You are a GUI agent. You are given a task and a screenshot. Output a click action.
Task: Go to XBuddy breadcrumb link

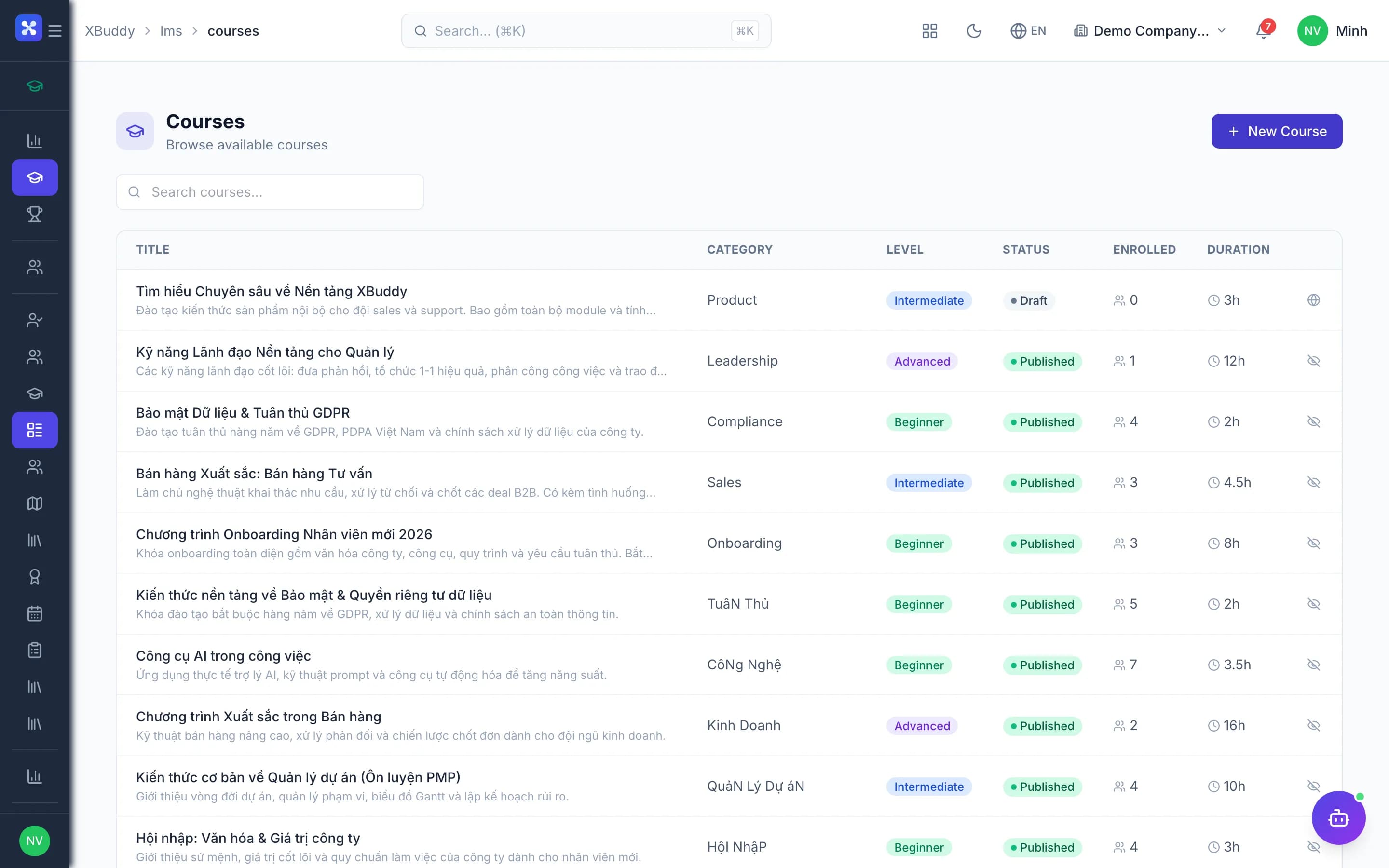tap(109, 31)
